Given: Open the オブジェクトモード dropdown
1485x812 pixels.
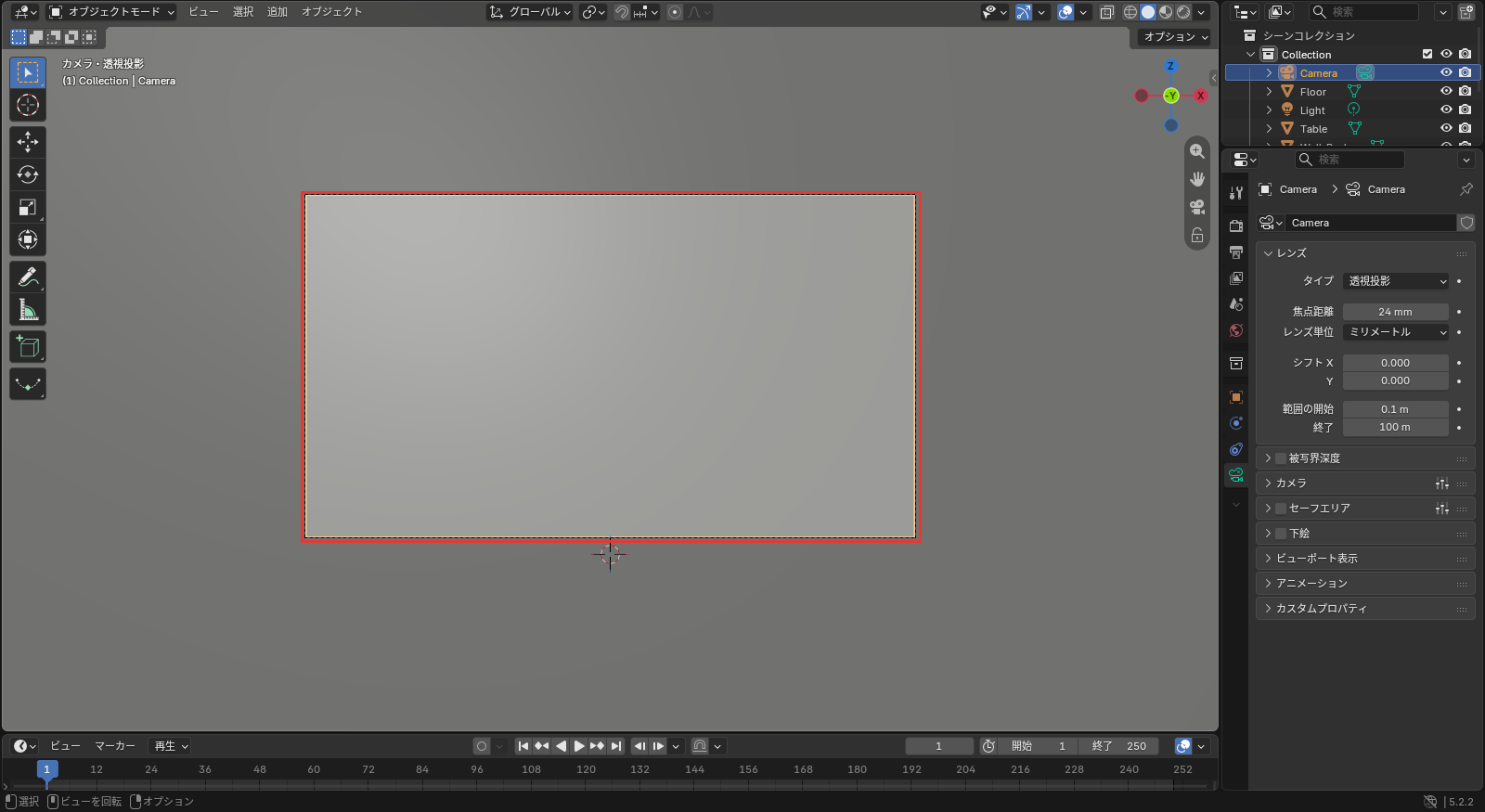Looking at the screenshot, I should (x=111, y=12).
